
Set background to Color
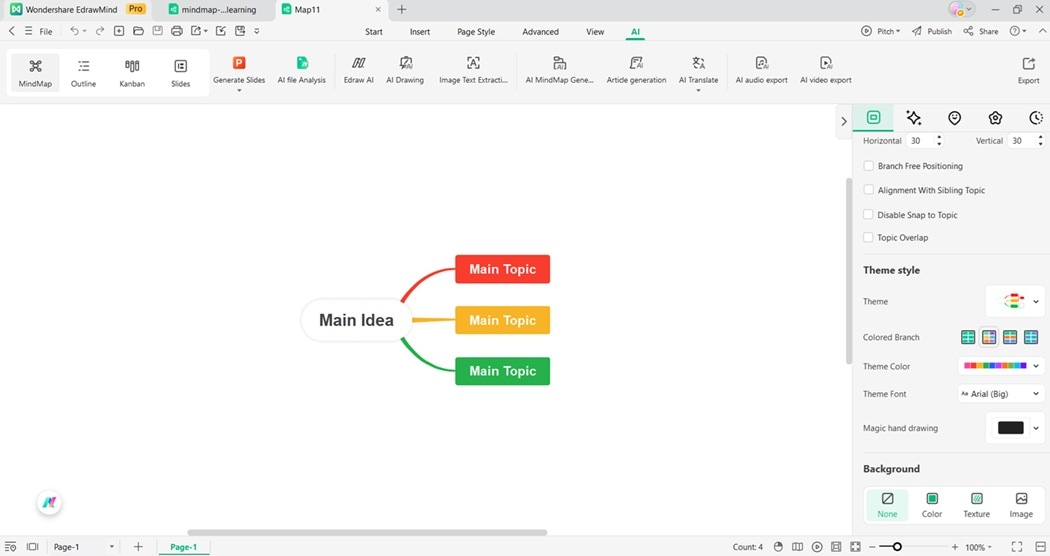[x=931, y=505]
